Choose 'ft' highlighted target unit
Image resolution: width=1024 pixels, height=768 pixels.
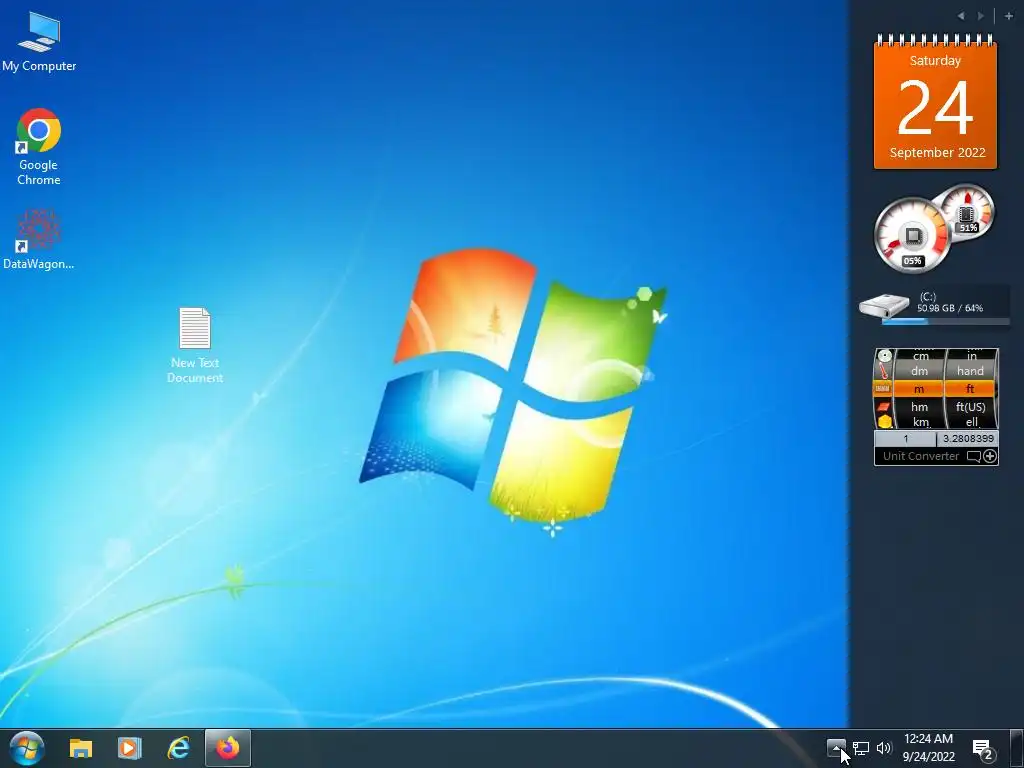click(x=970, y=389)
